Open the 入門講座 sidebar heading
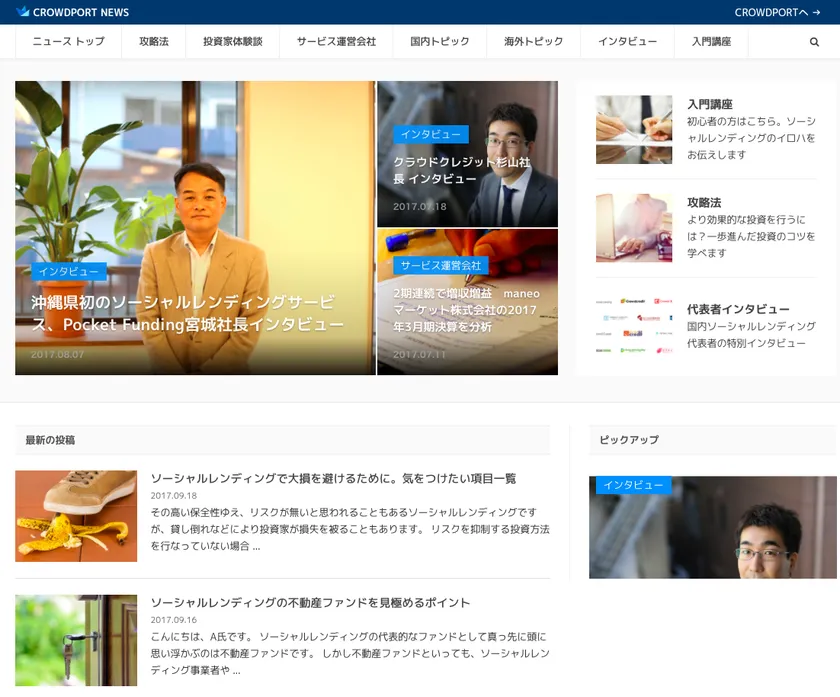 point(710,104)
